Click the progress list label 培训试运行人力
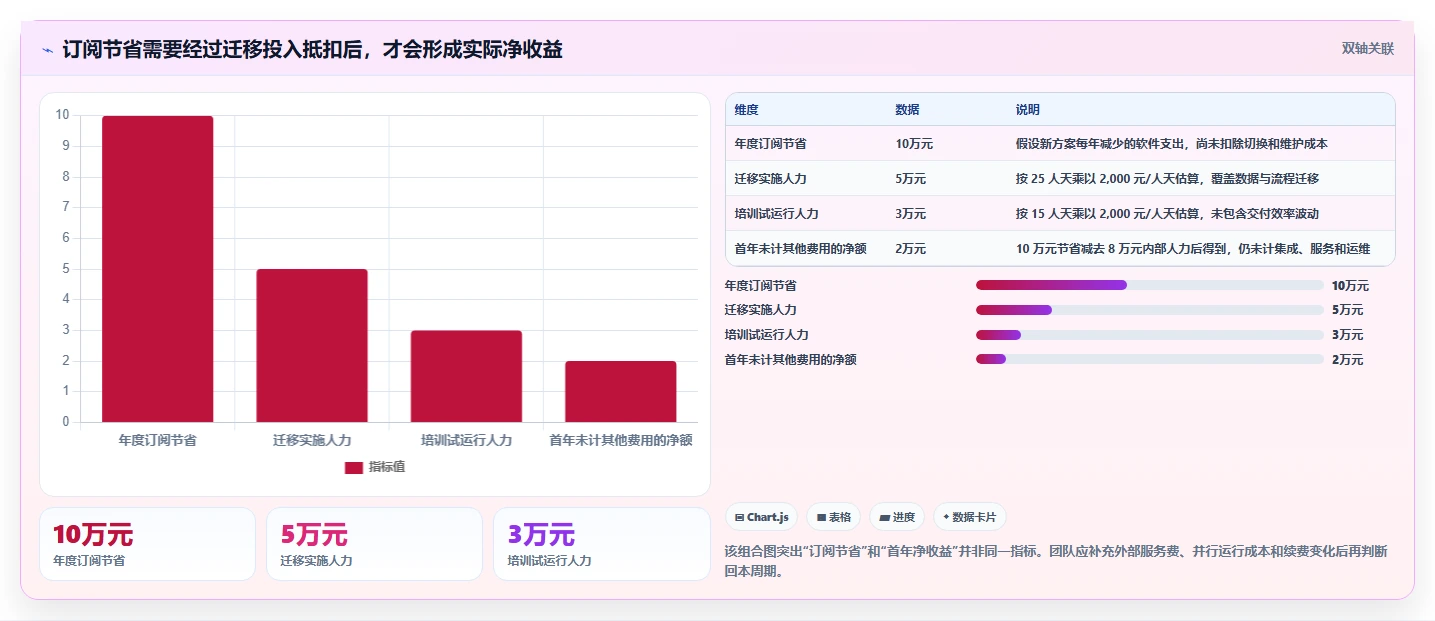Image resolution: width=1435 pixels, height=621 pixels. click(766, 335)
